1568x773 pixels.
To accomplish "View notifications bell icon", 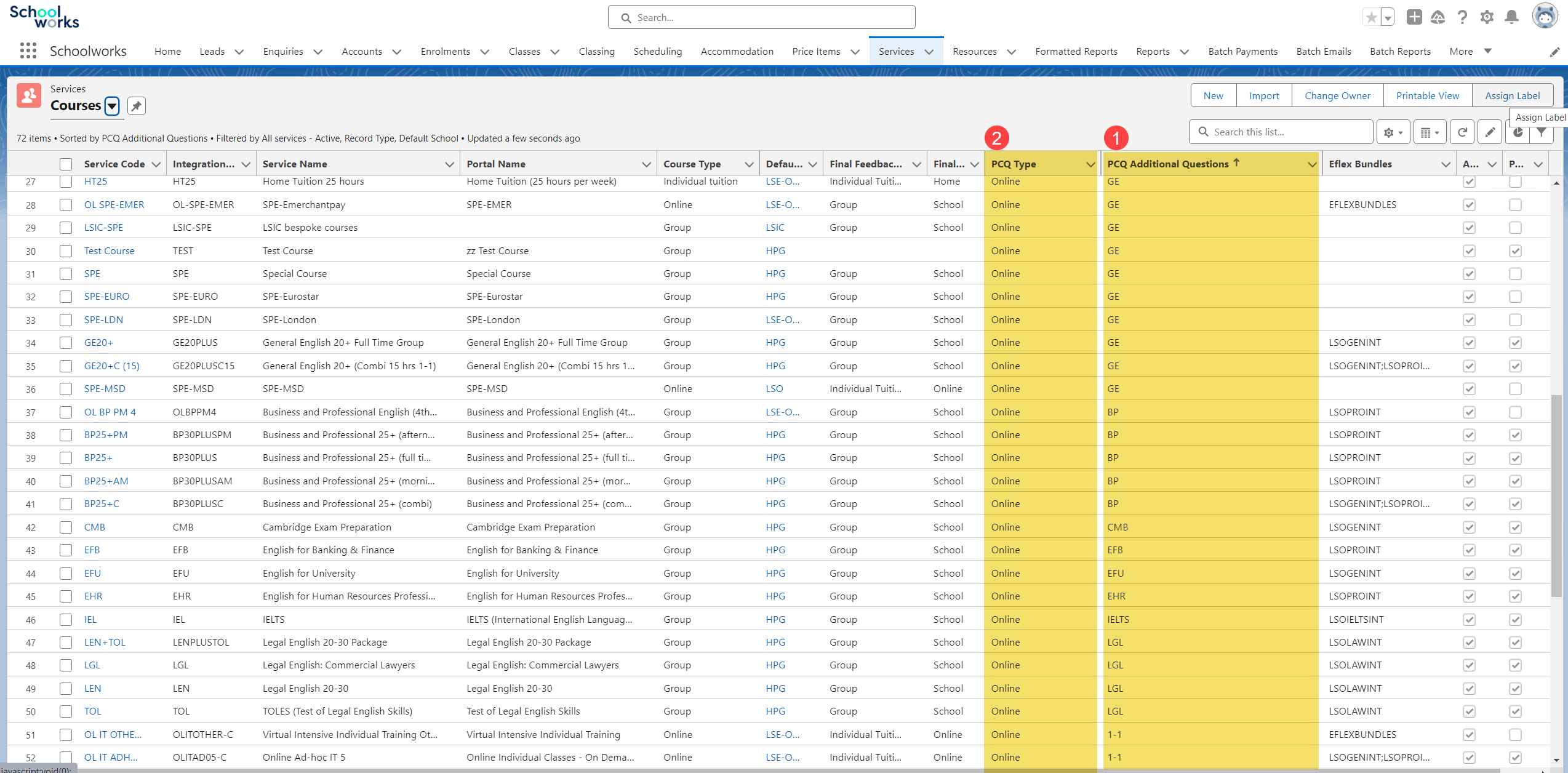I will coord(1511,17).
